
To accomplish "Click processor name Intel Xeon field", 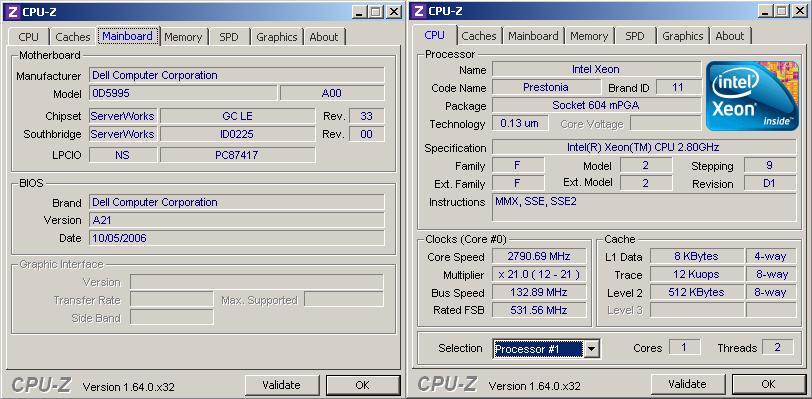I will pyautogui.click(x=596, y=69).
